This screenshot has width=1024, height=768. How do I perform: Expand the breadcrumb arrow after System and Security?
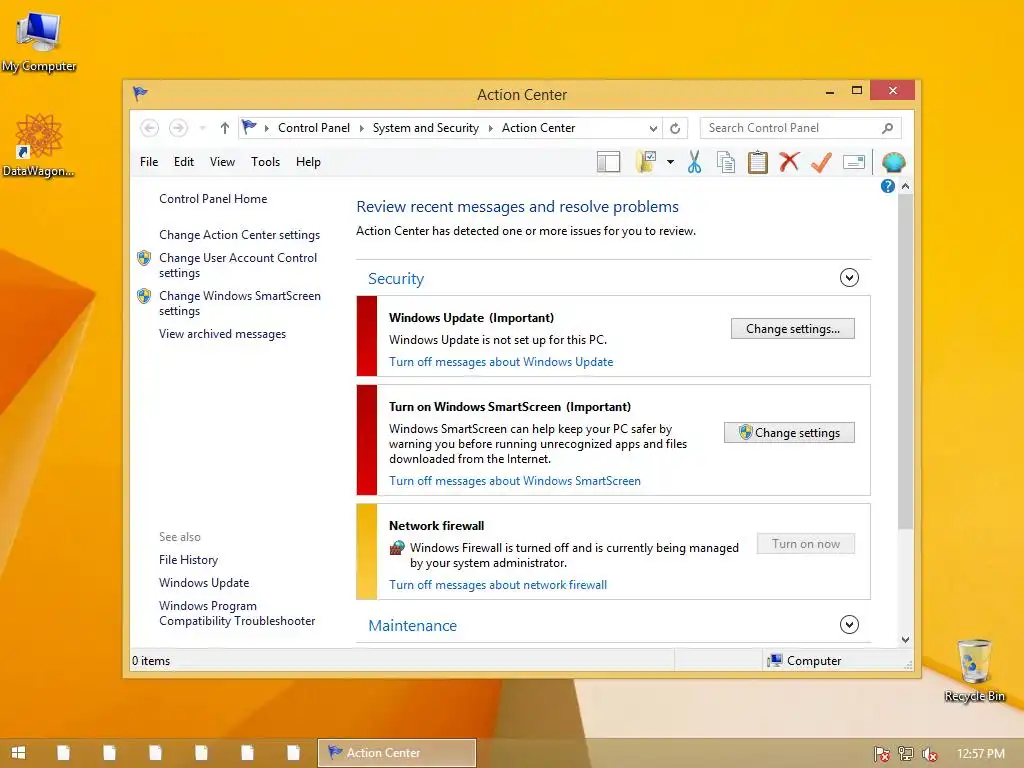coord(490,128)
